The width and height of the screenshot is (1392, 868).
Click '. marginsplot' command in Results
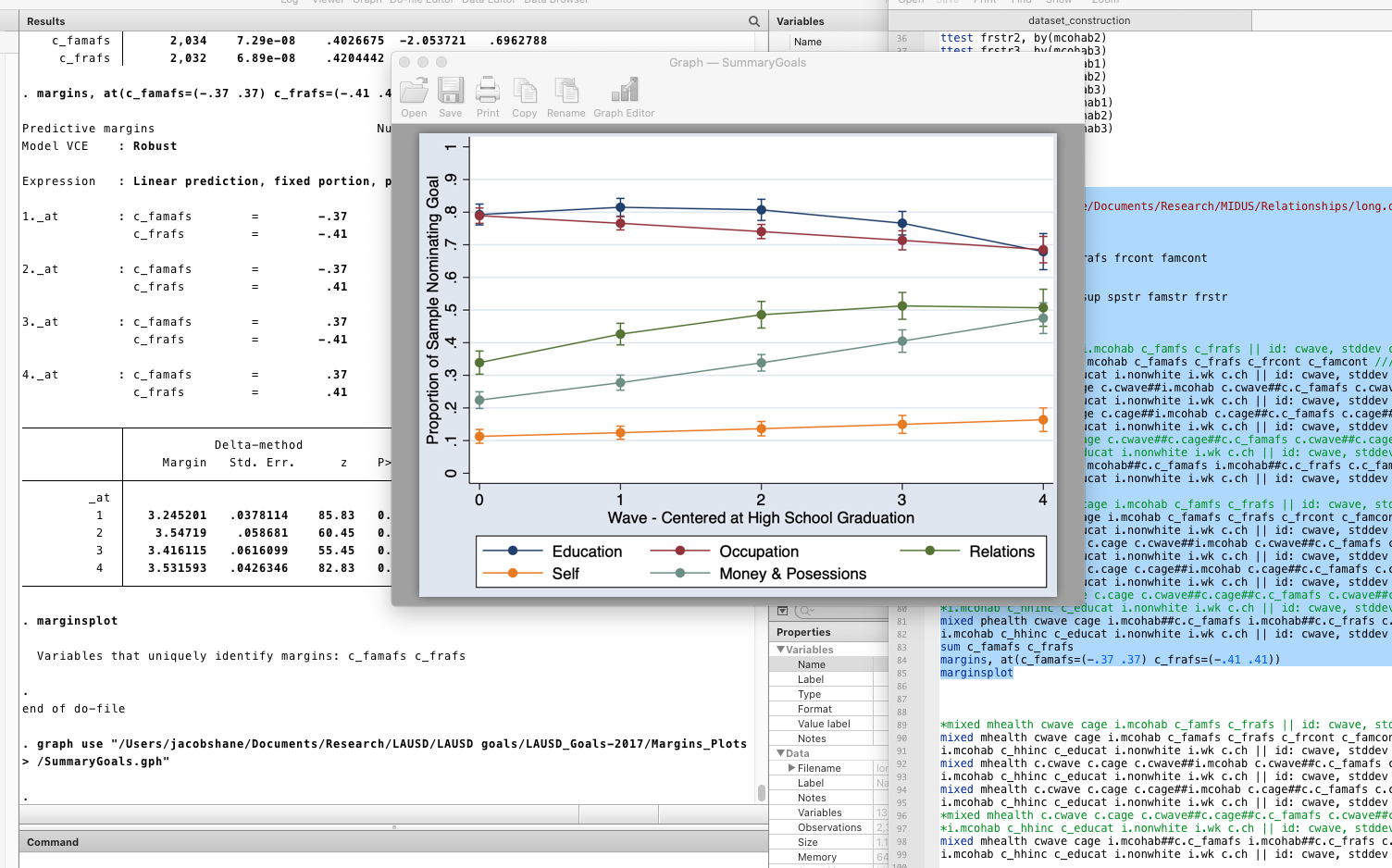(70, 621)
